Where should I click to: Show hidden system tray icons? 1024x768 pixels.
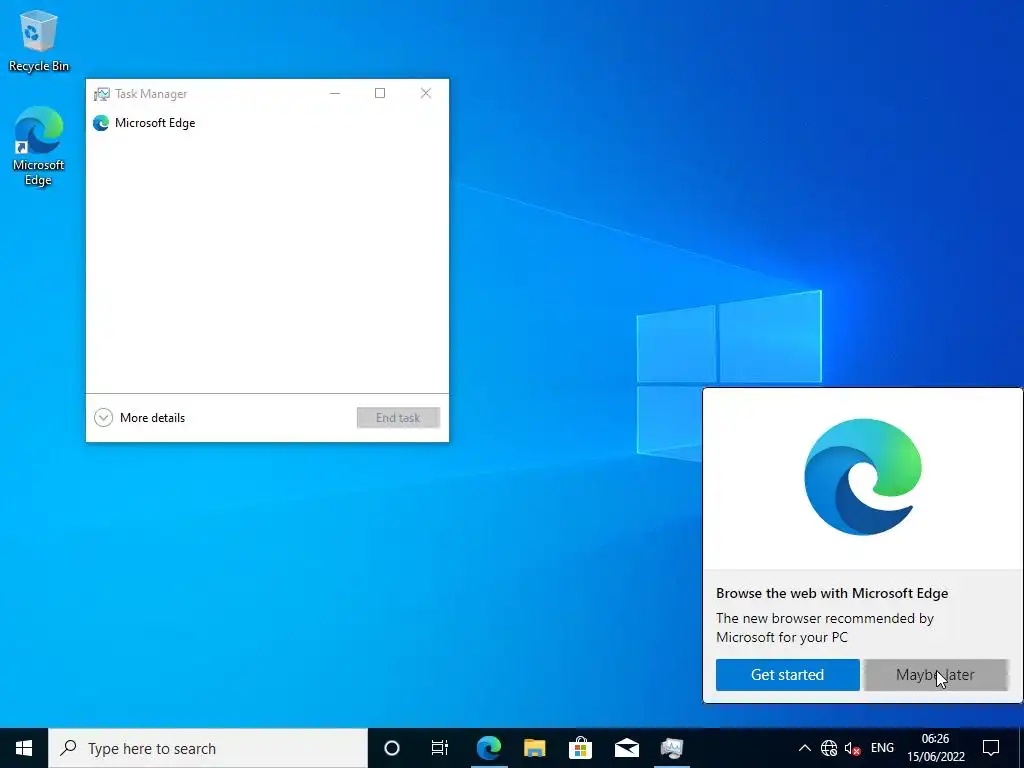tap(805, 748)
